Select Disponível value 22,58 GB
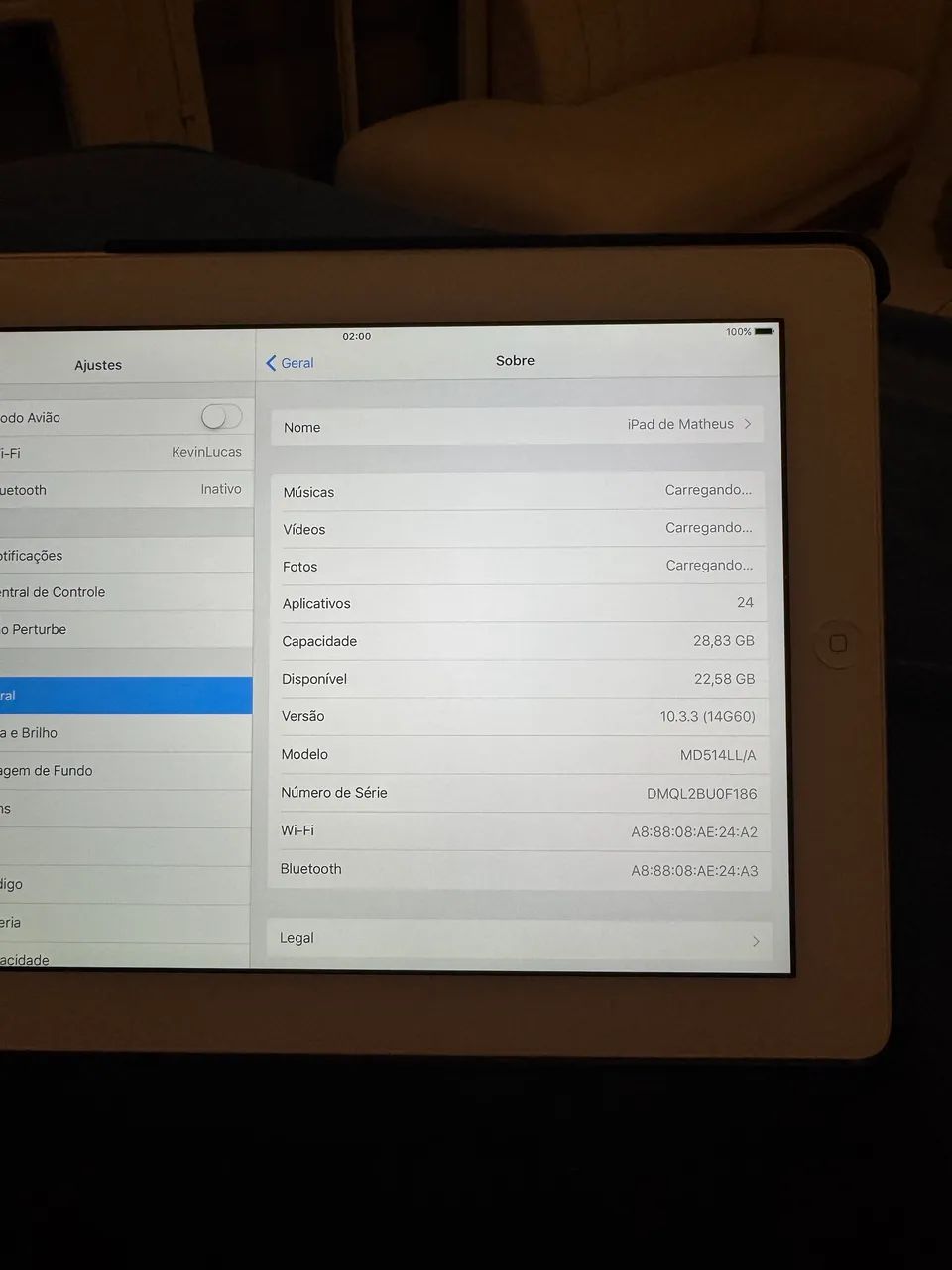The image size is (952, 1270). (724, 679)
